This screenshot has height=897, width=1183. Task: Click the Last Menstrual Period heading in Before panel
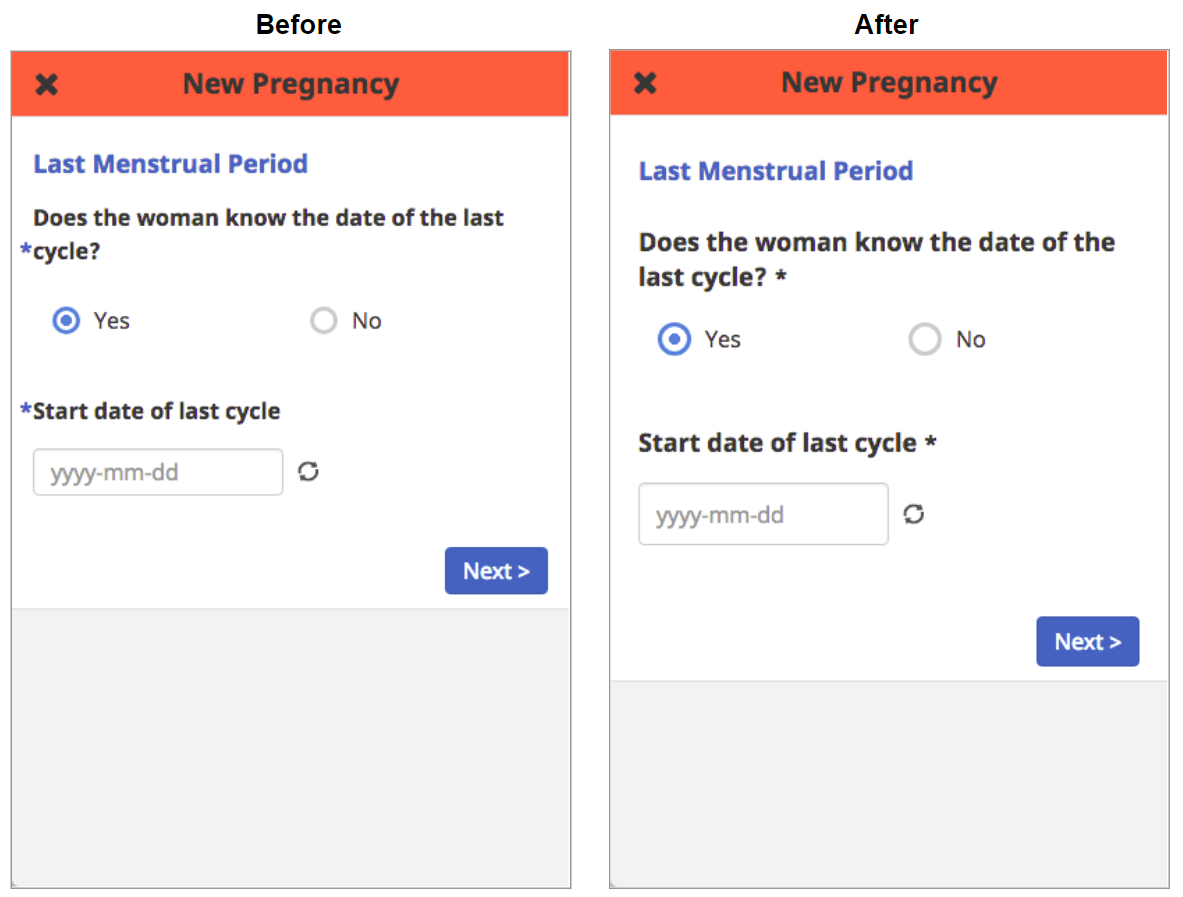(171, 164)
